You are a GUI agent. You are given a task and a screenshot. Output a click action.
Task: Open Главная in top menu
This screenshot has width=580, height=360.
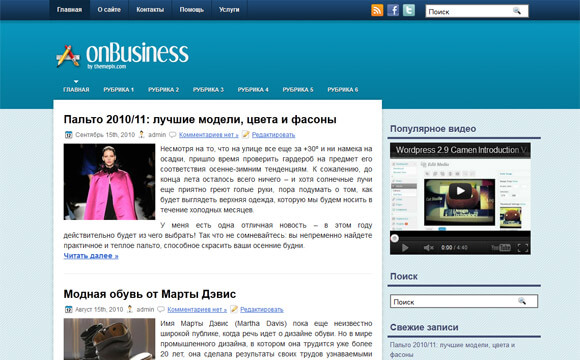click(70, 10)
